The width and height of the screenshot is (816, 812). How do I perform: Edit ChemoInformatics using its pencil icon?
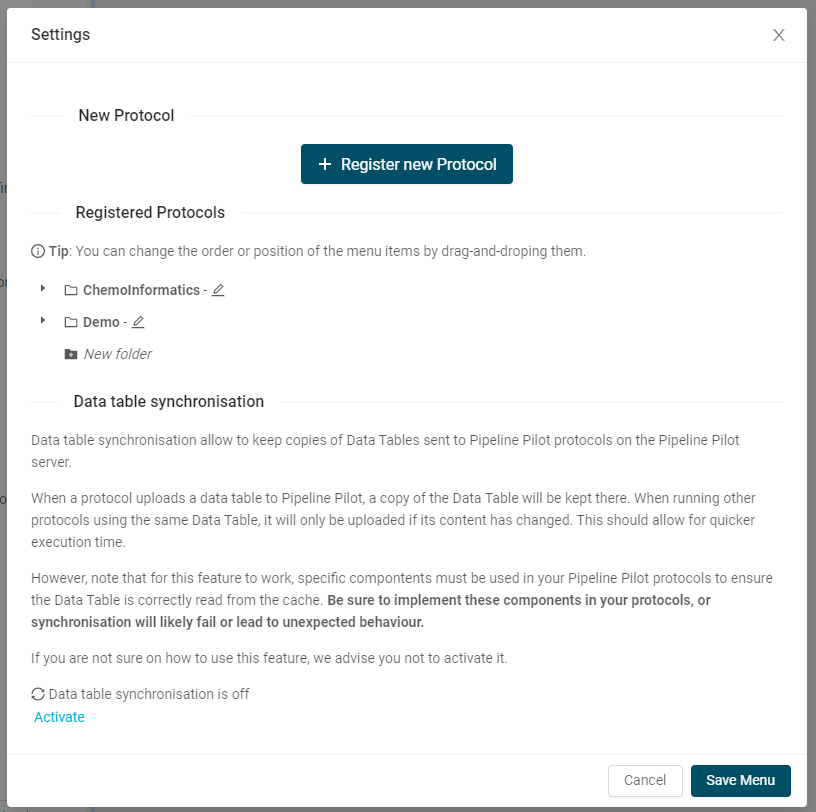(218, 290)
